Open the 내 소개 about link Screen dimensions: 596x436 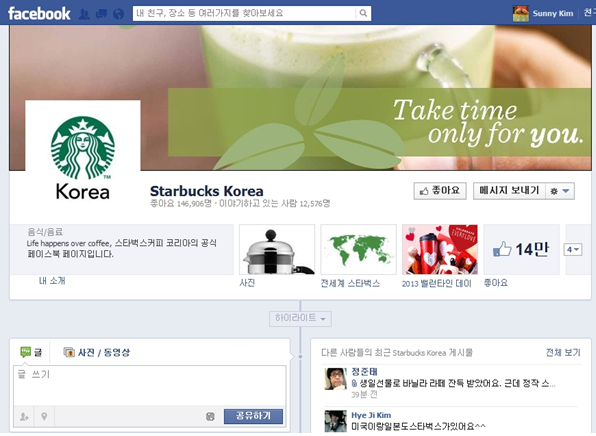tap(52, 281)
